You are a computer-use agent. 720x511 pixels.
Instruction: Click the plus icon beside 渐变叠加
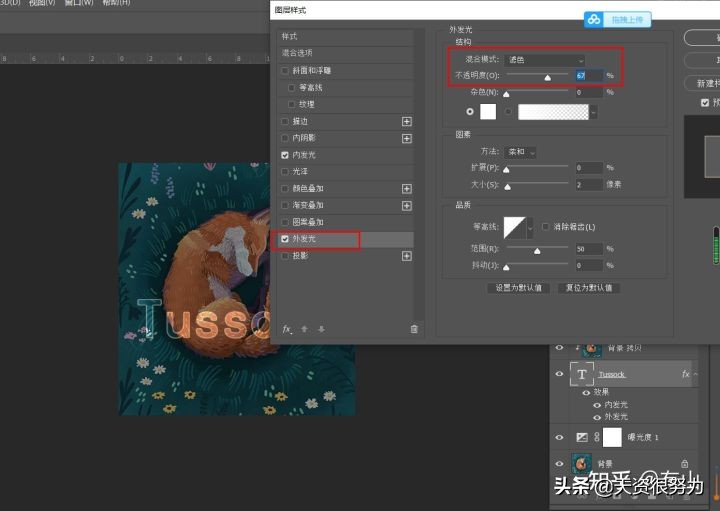pos(406,206)
